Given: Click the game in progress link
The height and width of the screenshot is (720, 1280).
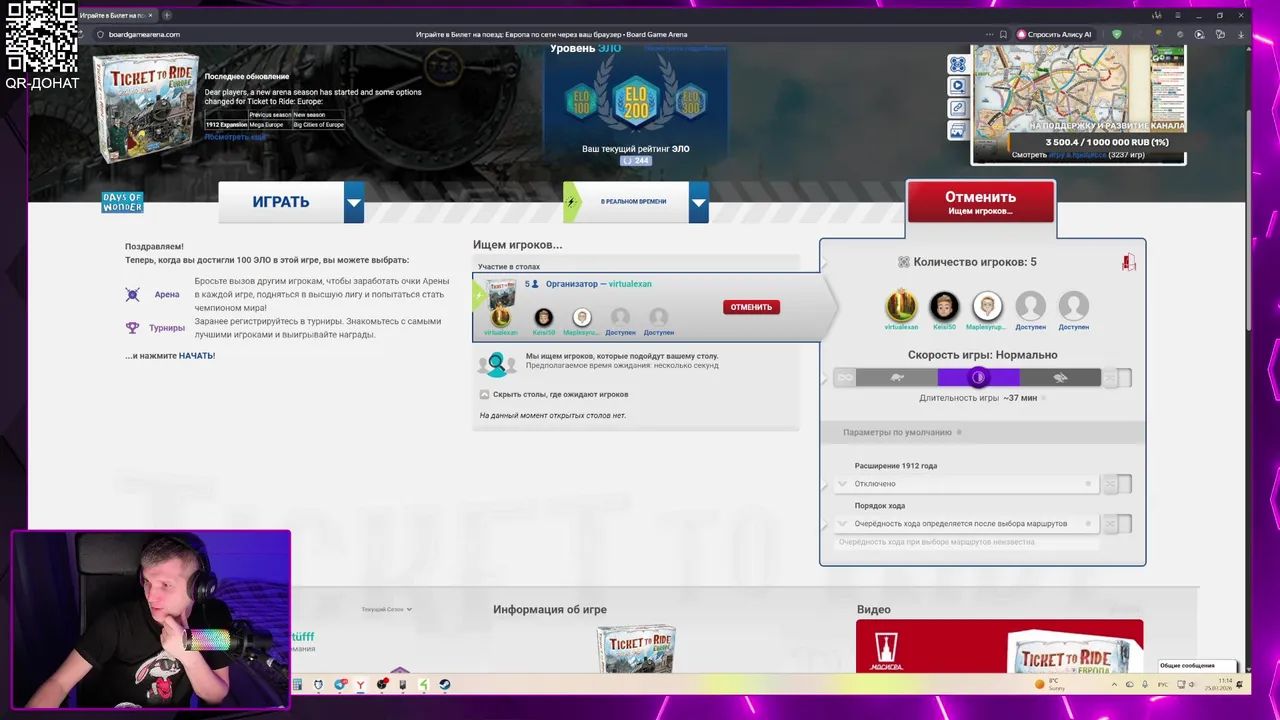Looking at the screenshot, I should pyautogui.click(x=1078, y=155).
